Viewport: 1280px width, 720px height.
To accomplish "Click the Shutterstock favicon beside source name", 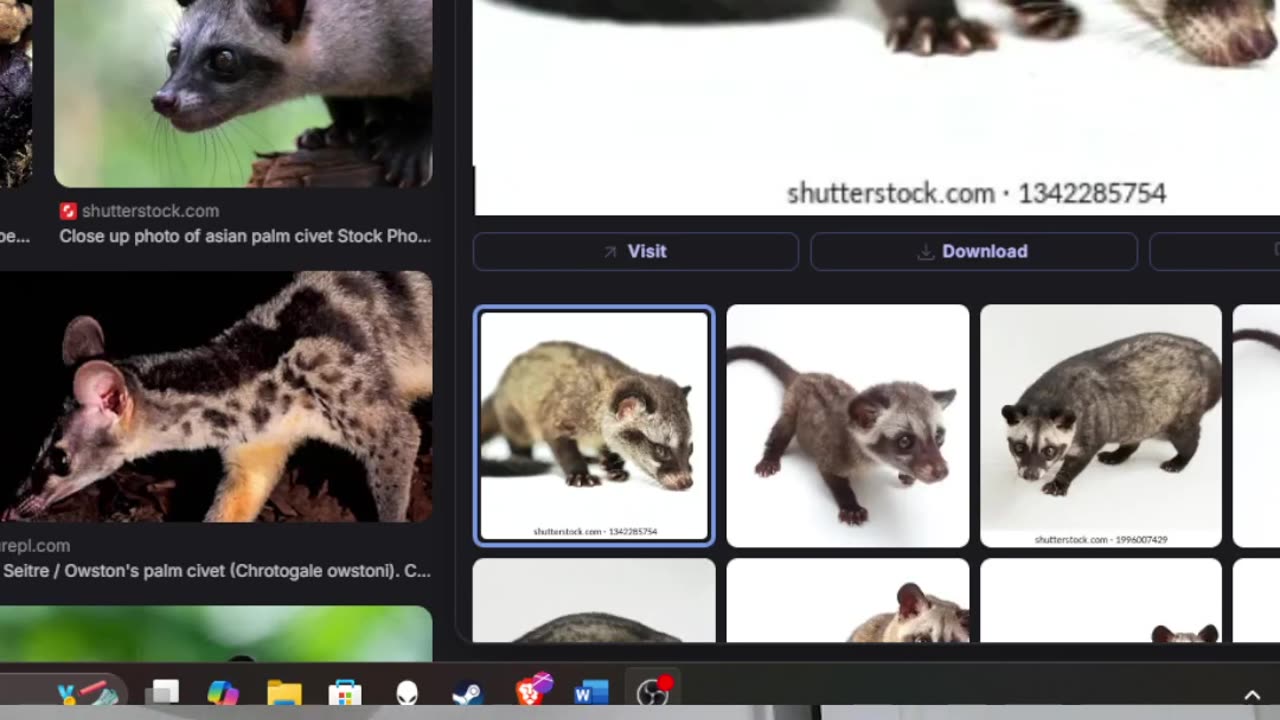I will 68,211.
